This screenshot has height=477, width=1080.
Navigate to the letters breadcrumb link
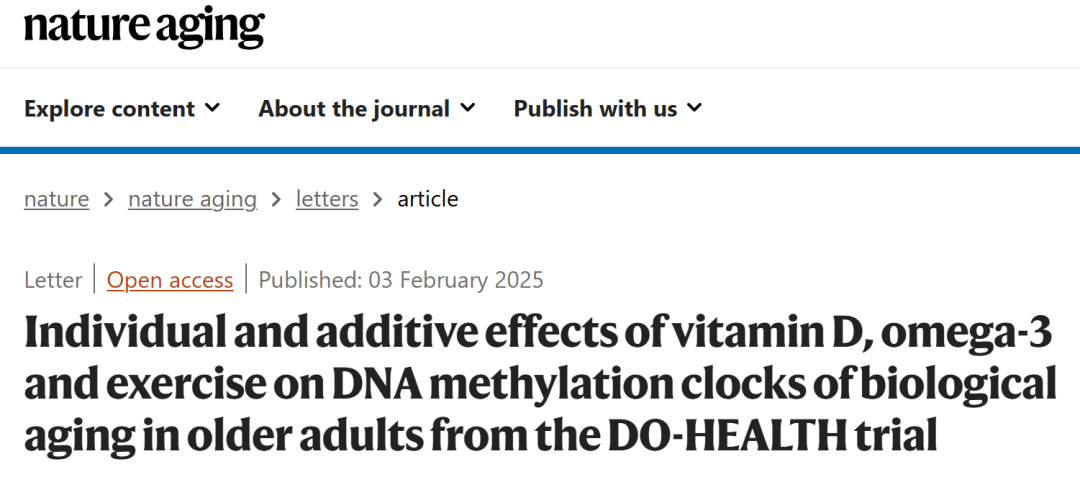point(327,199)
